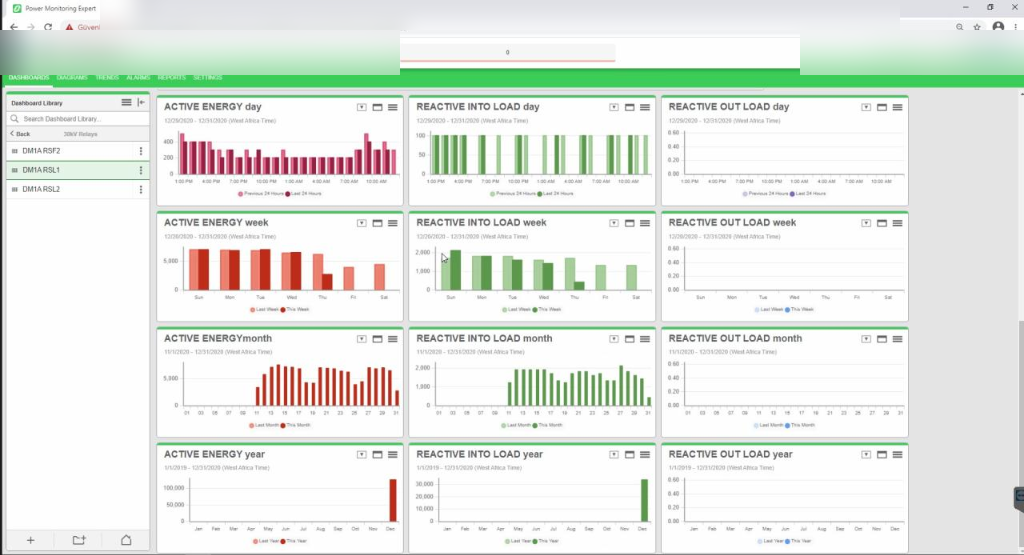Open REACTIVE OUT LOAD day gadget menu

click(x=897, y=107)
